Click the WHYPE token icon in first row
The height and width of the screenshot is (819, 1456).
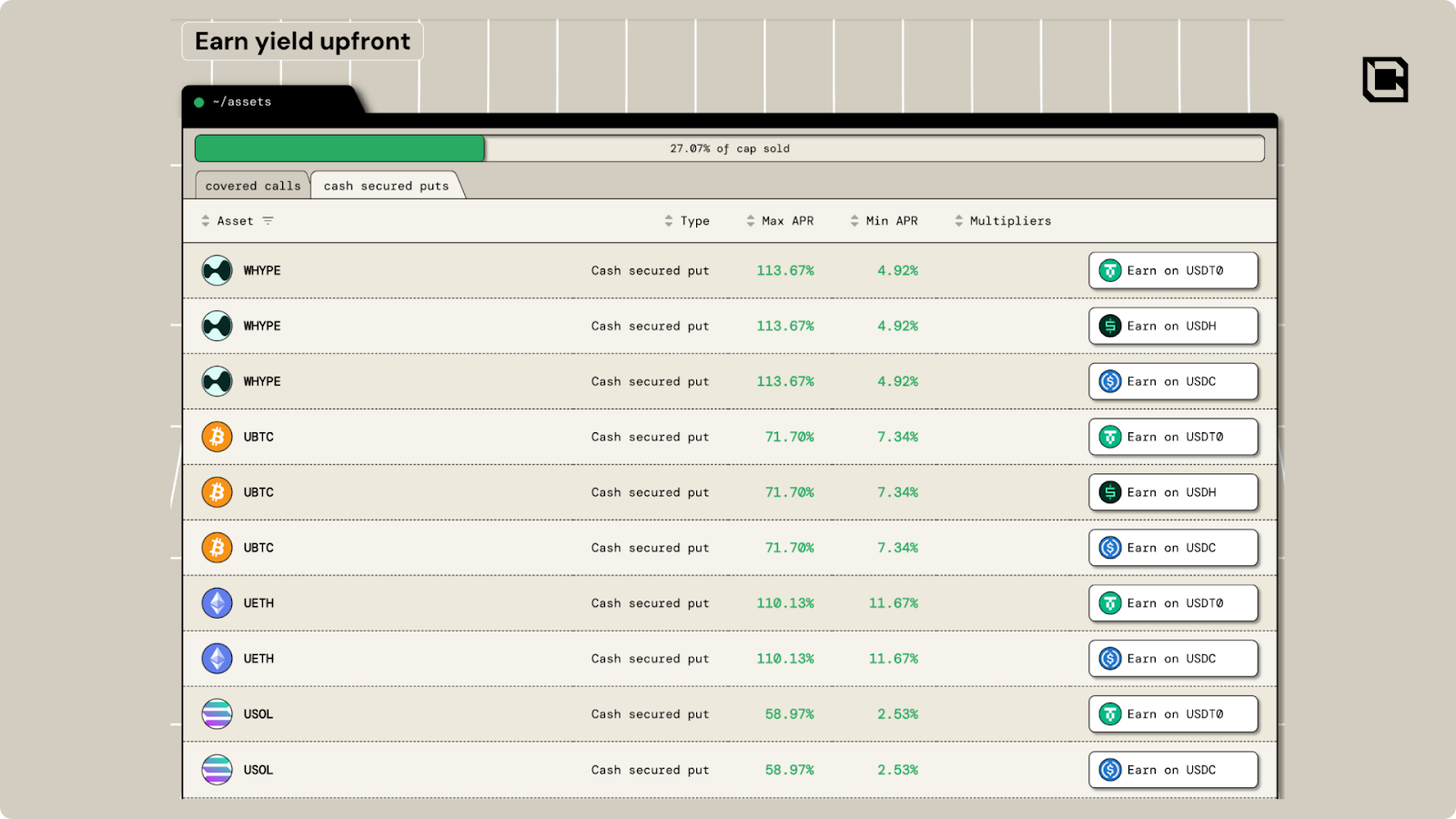[x=217, y=270]
